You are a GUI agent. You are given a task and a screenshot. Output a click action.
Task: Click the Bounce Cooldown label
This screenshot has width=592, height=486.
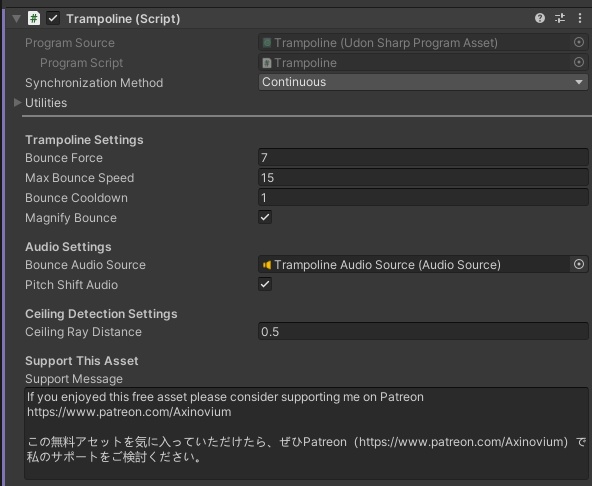tap(76, 198)
